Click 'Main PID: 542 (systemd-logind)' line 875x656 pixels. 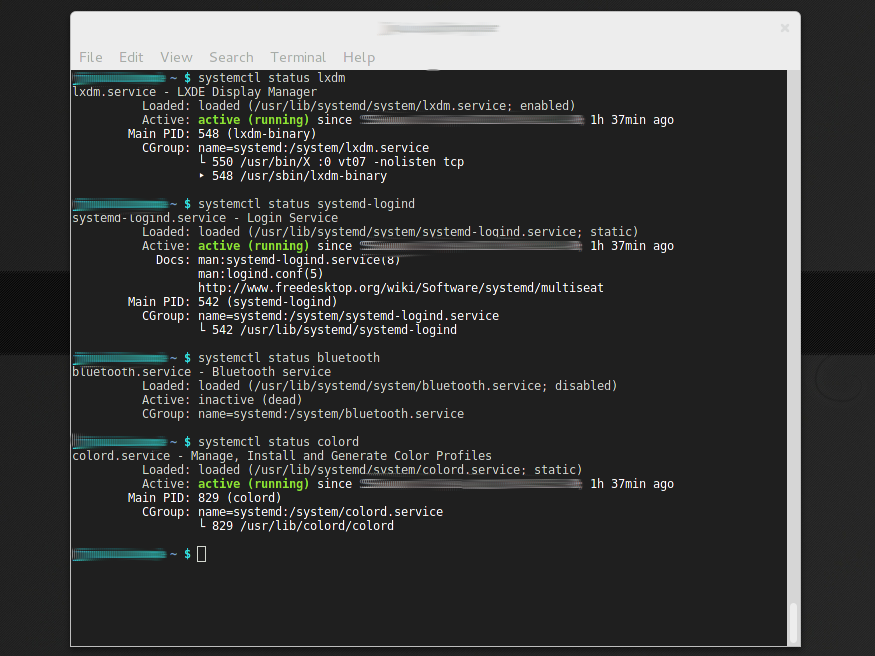pos(233,302)
